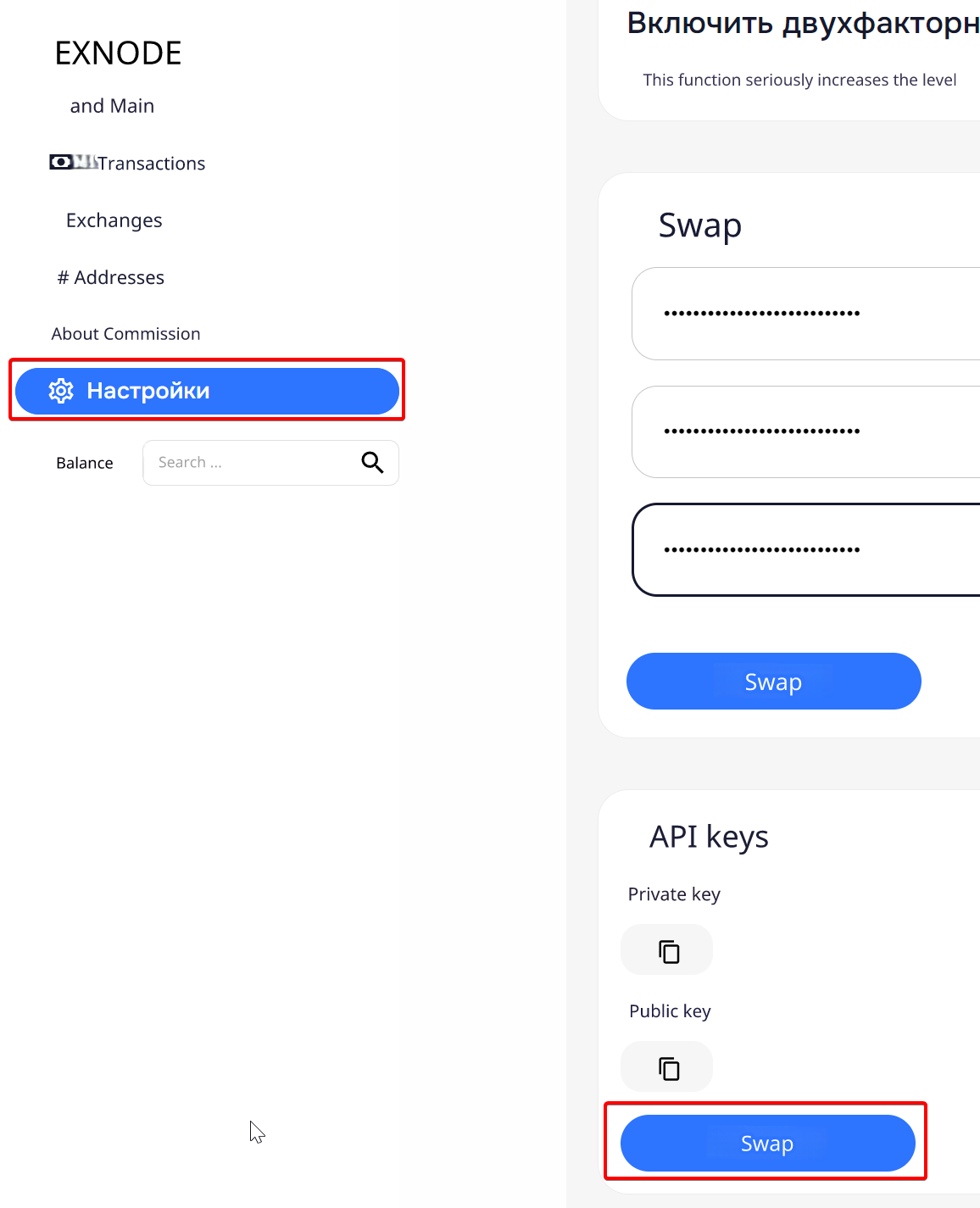980x1208 pixels.
Task: Click the Включить двухфакторн heading
Action: (x=803, y=23)
